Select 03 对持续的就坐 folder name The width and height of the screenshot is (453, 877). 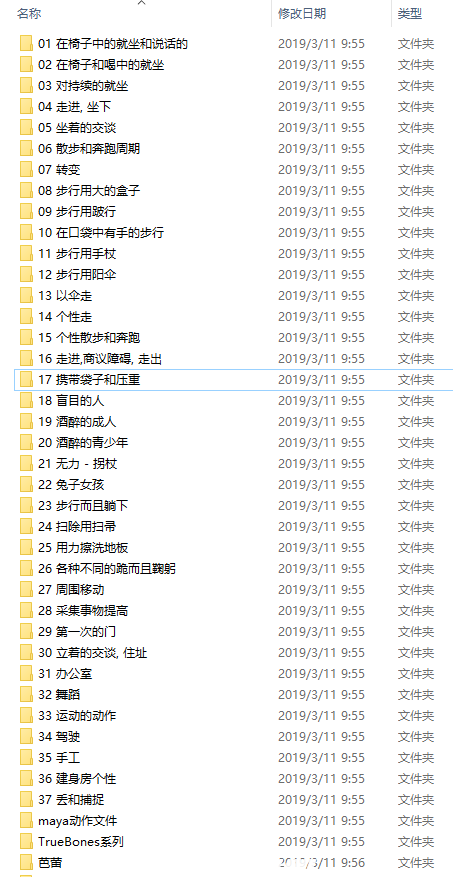[x=83, y=86]
